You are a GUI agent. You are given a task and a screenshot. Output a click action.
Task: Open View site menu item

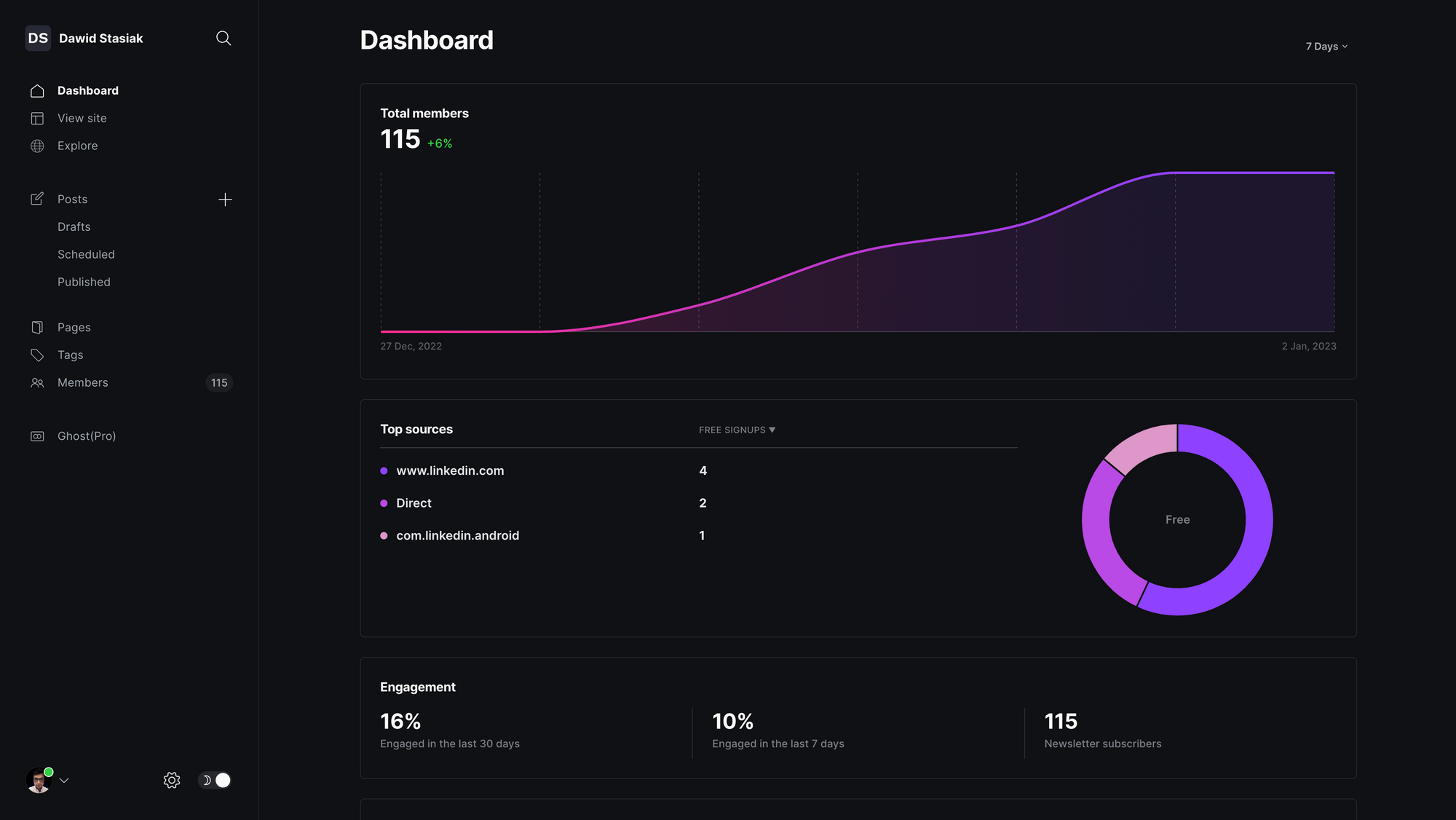point(82,118)
